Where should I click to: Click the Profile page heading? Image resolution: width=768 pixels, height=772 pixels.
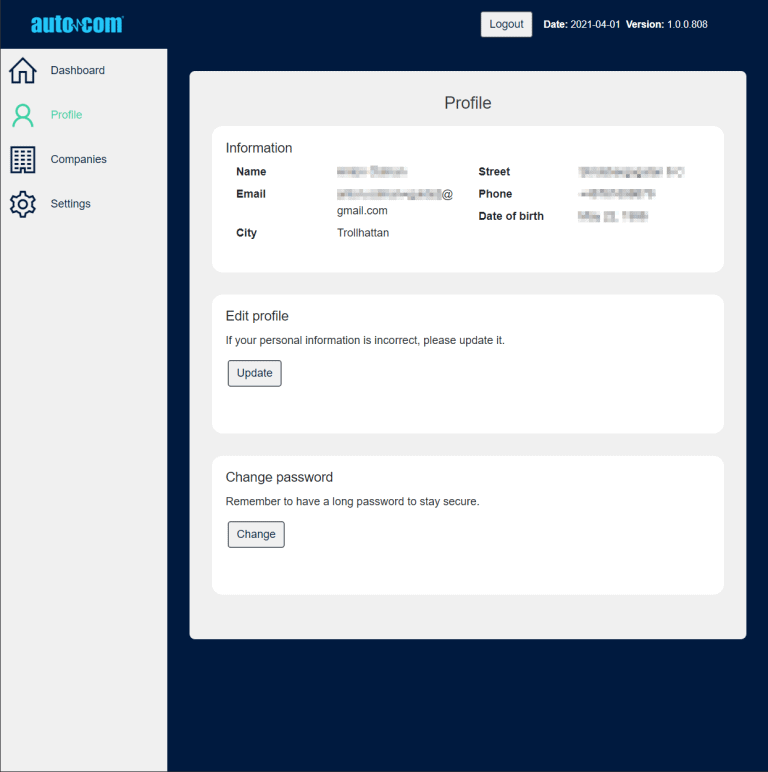click(x=468, y=103)
